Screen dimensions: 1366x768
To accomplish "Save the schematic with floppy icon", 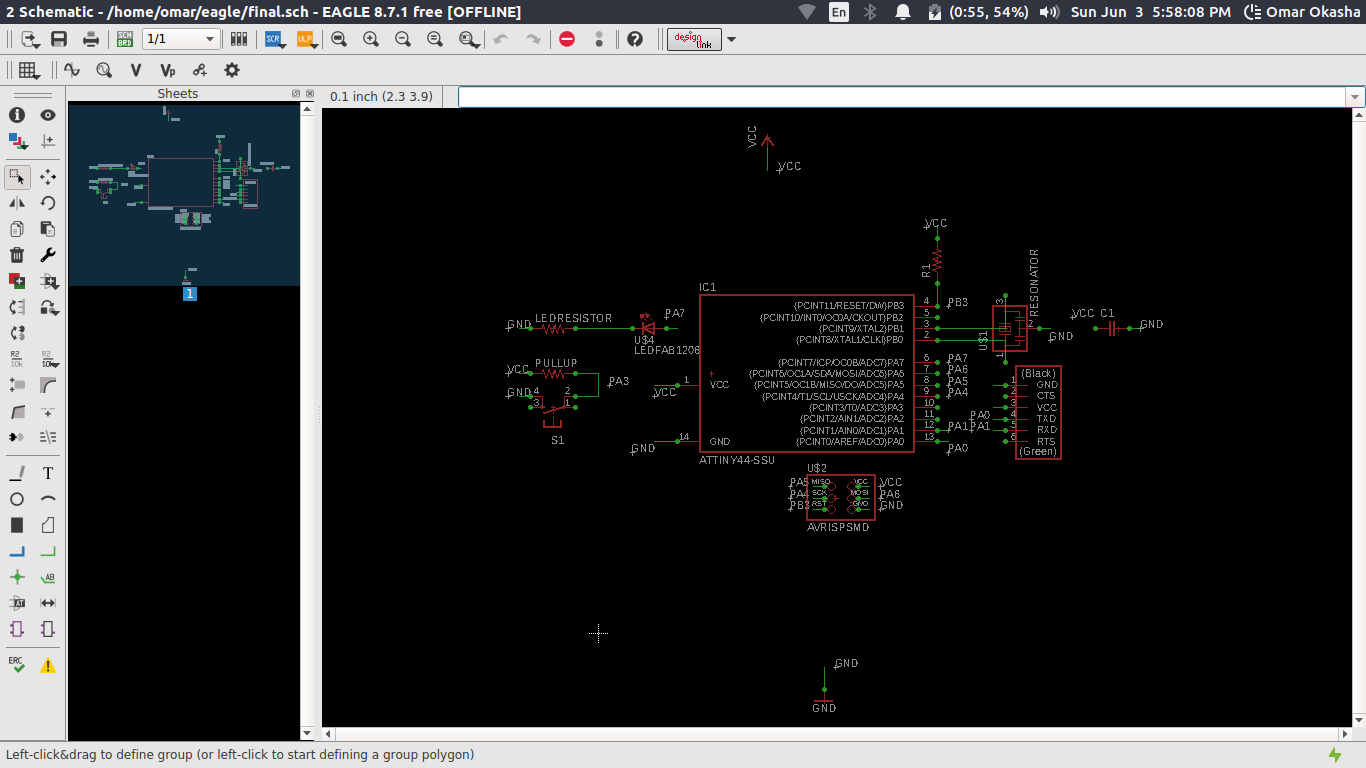I will click(59, 39).
